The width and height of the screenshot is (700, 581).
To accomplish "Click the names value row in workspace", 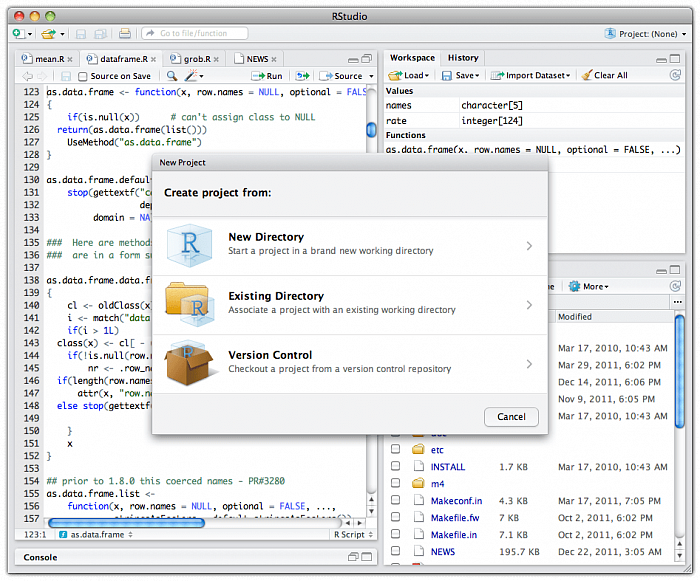I will coord(534,105).
